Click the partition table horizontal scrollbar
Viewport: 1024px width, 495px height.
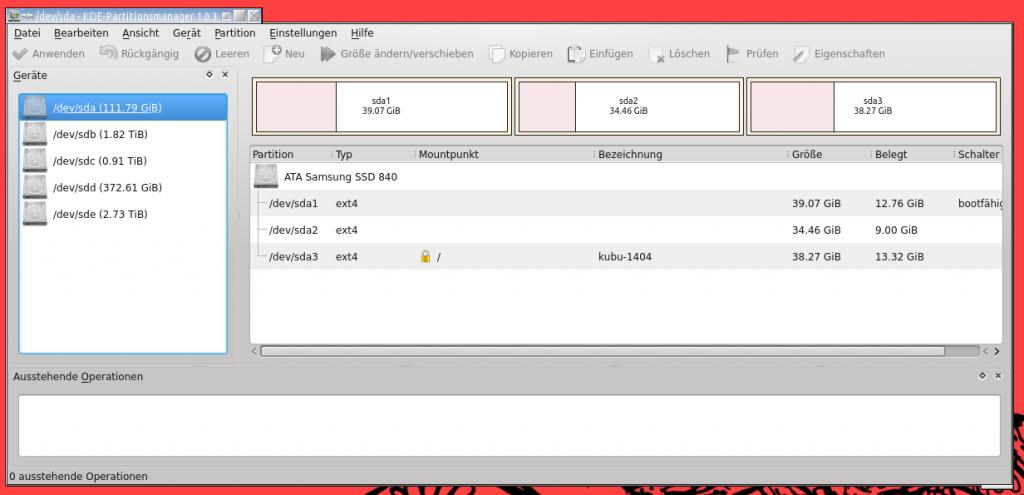pos(600,352)
